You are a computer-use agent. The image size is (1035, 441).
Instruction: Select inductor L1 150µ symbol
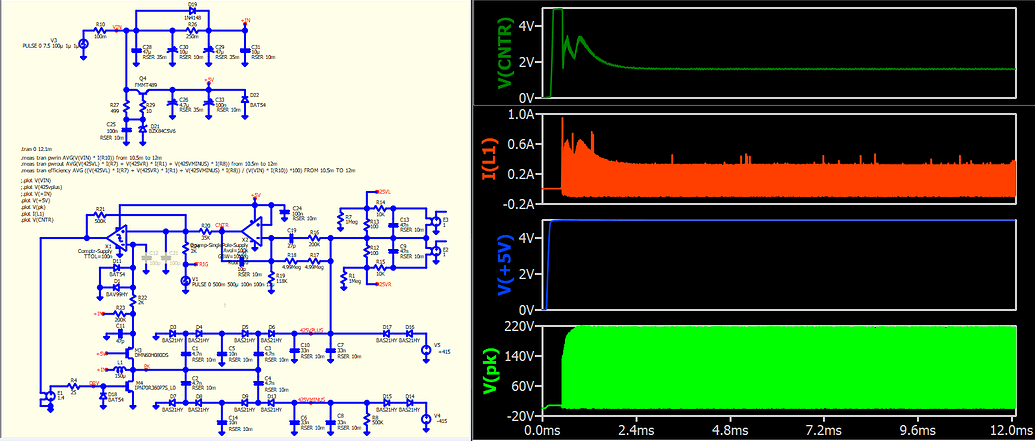(x=119, y=370)
